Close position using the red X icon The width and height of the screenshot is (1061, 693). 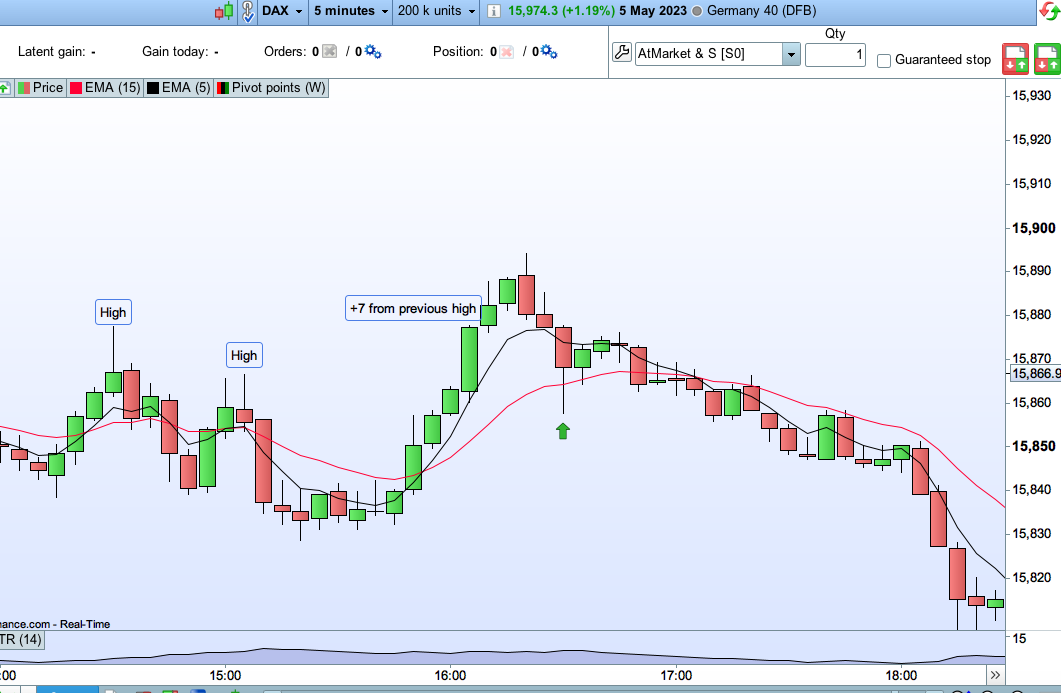[x=506, y=51]
